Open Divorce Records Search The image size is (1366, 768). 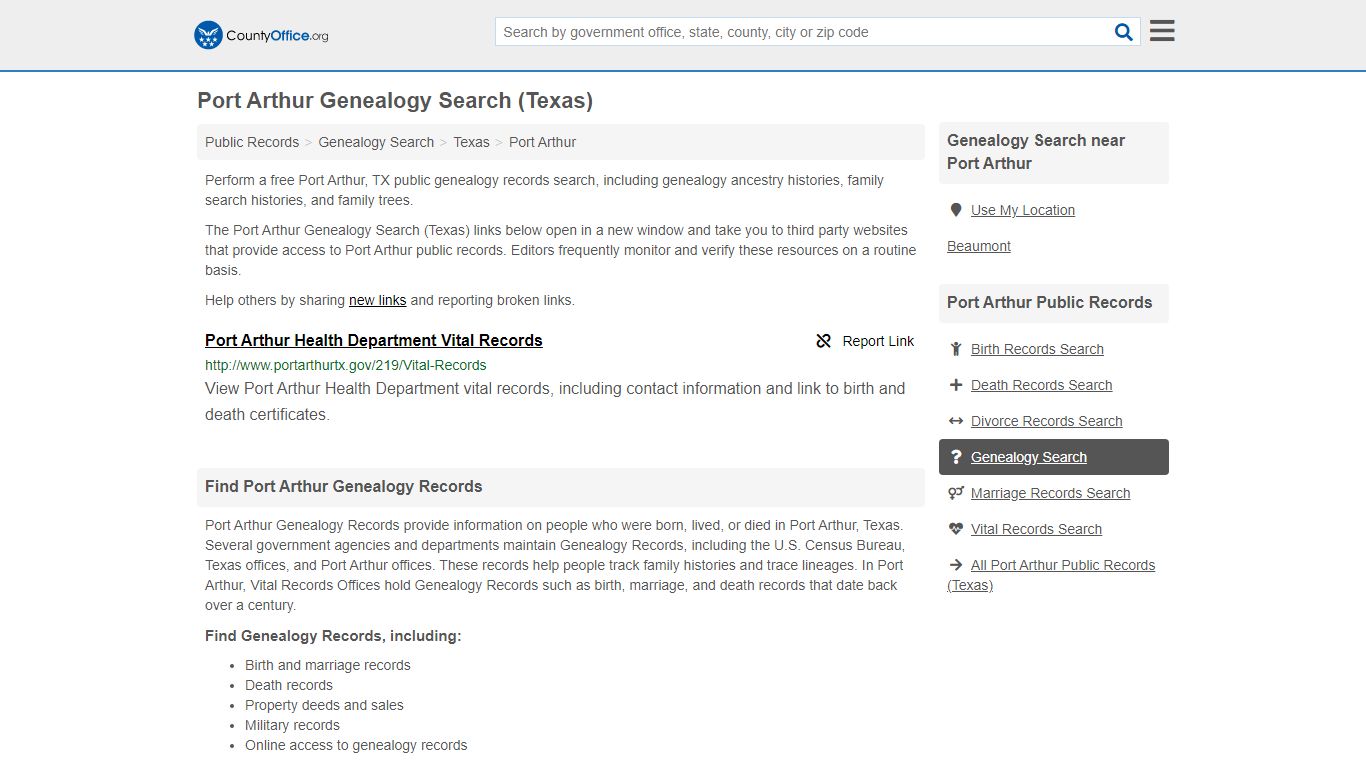pyautogui.click(x=1046, y=421)
